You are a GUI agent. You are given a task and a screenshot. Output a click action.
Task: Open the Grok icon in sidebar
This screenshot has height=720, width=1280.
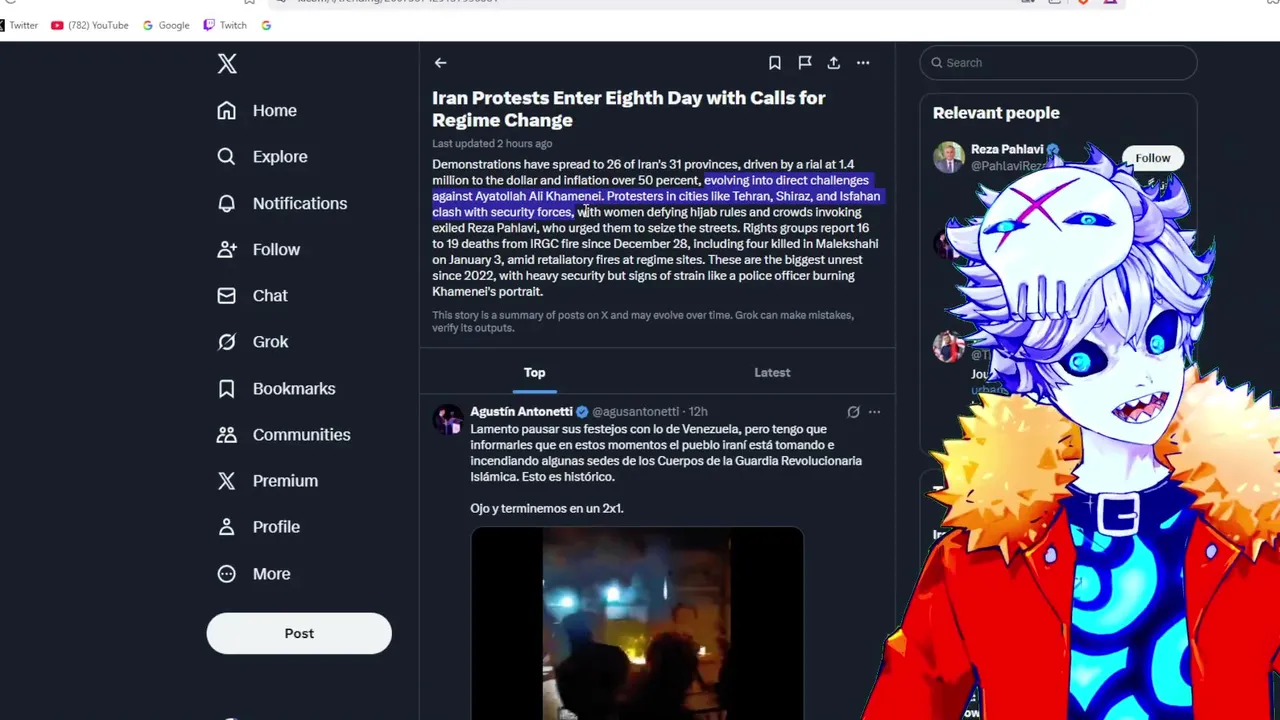tap(227, 342)
